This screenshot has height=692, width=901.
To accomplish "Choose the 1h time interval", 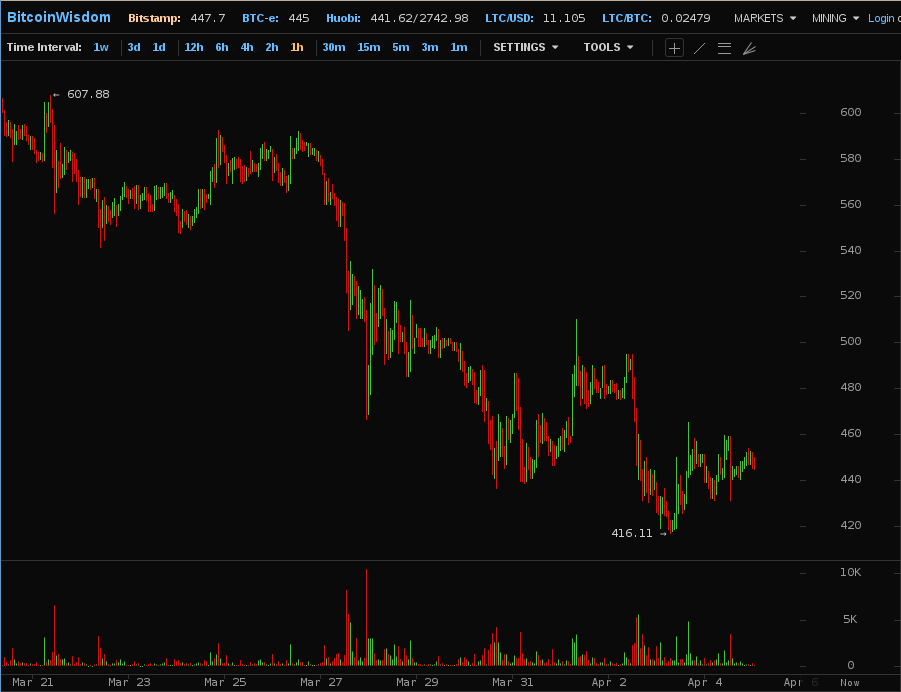I will (x=297, y=47).
